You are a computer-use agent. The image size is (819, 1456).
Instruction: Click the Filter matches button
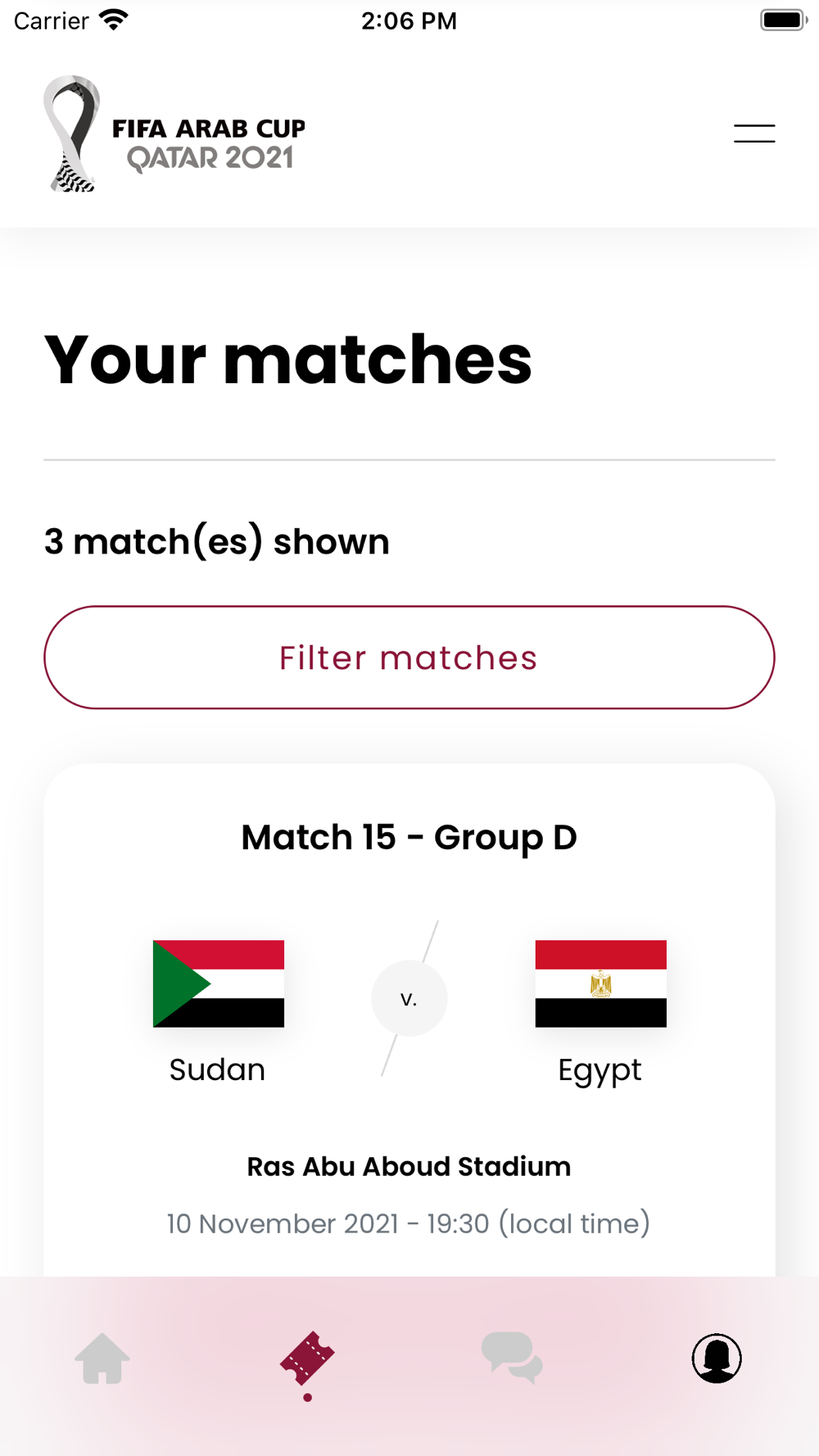pos(409,658)
